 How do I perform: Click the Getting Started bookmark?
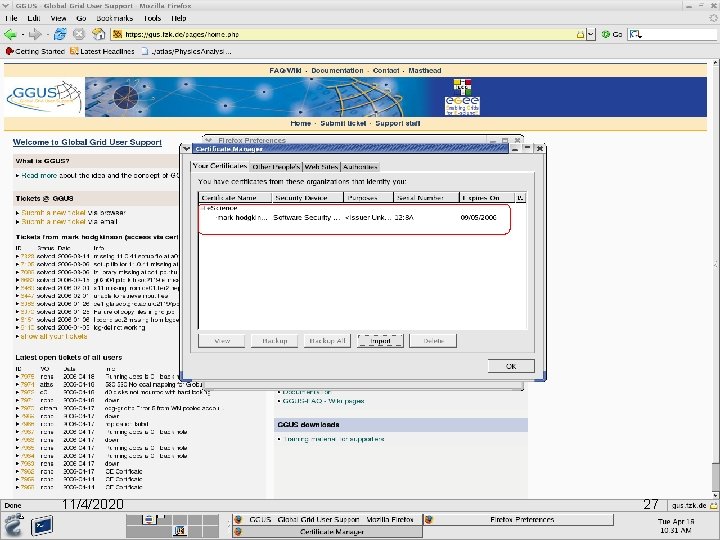pos(35,51)
